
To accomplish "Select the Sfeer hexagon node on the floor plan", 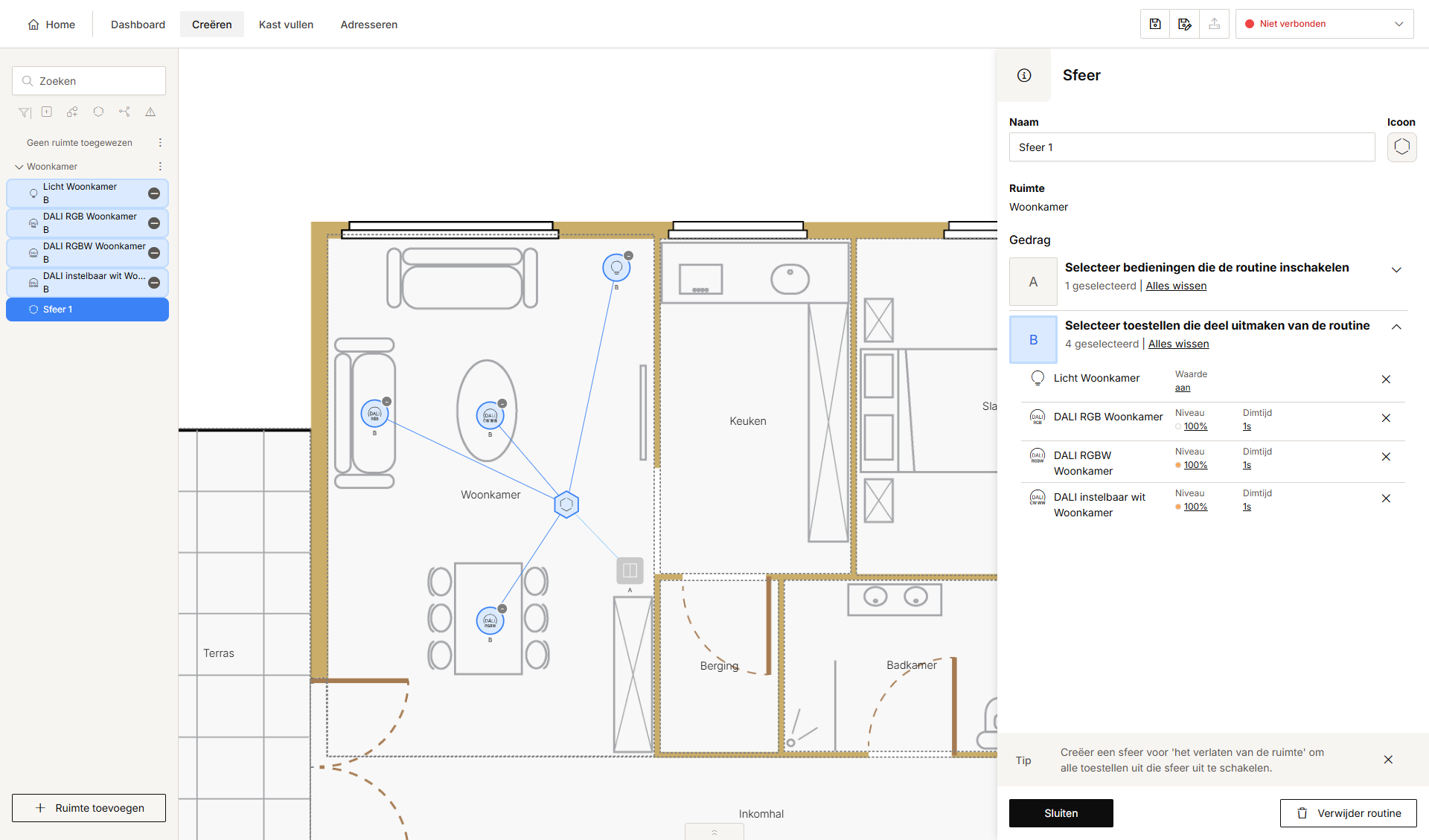I will click(x=566, y=504).
